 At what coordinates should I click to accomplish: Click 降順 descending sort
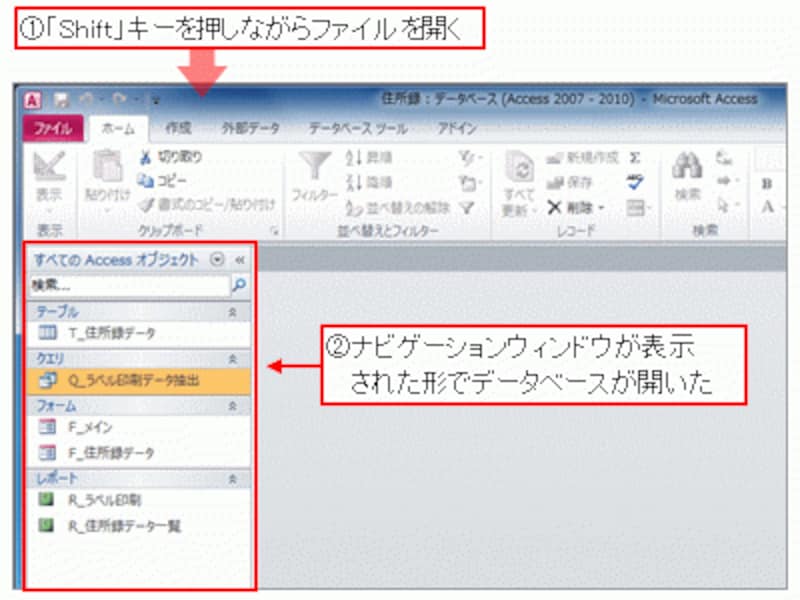pyautogui.click(x=368, y=182)
